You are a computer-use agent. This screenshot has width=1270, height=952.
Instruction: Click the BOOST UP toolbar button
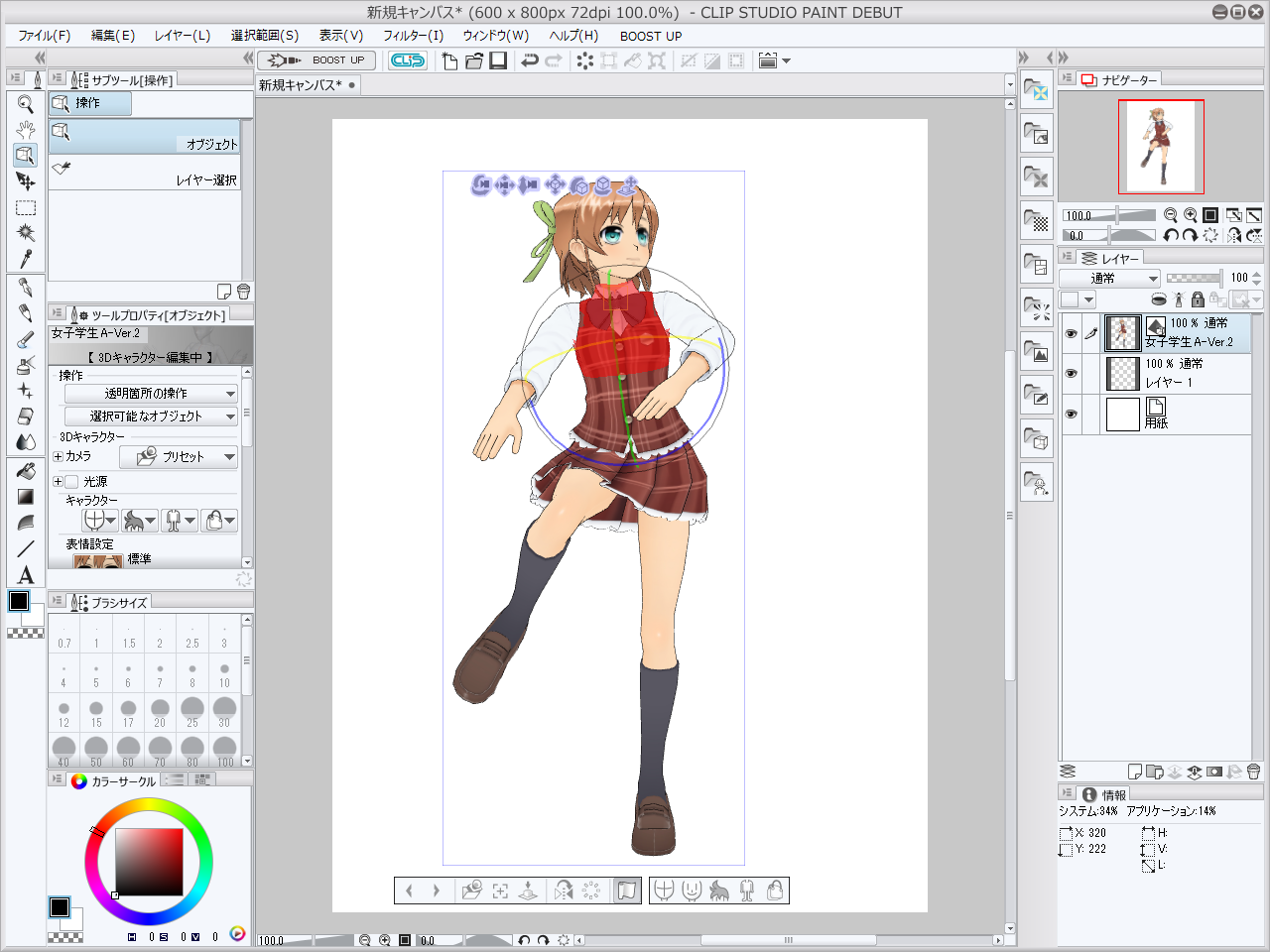pos(317,60)
